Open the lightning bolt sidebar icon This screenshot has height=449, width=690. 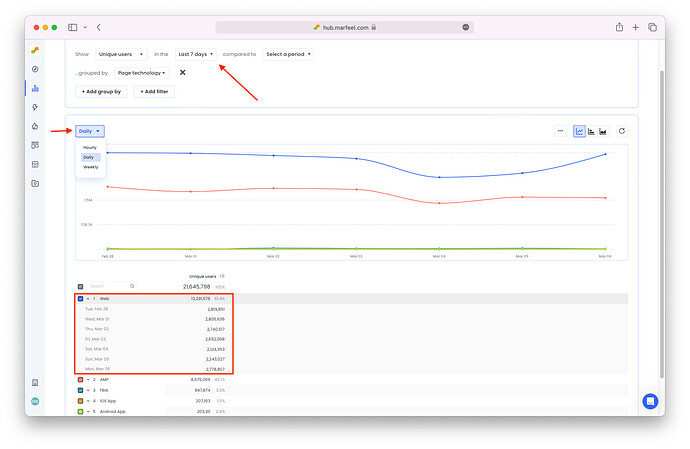pos(35,107)
